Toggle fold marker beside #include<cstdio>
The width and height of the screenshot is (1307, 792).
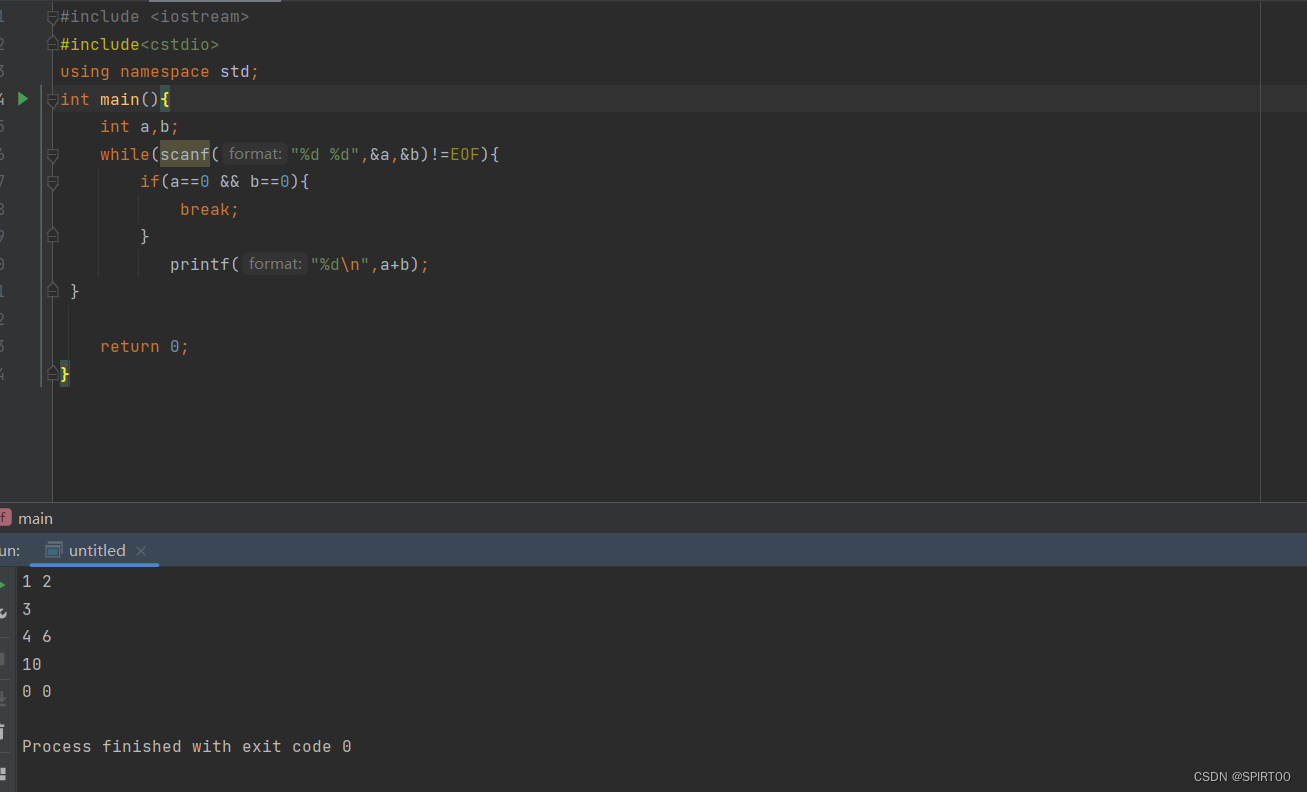pos(53,44)
